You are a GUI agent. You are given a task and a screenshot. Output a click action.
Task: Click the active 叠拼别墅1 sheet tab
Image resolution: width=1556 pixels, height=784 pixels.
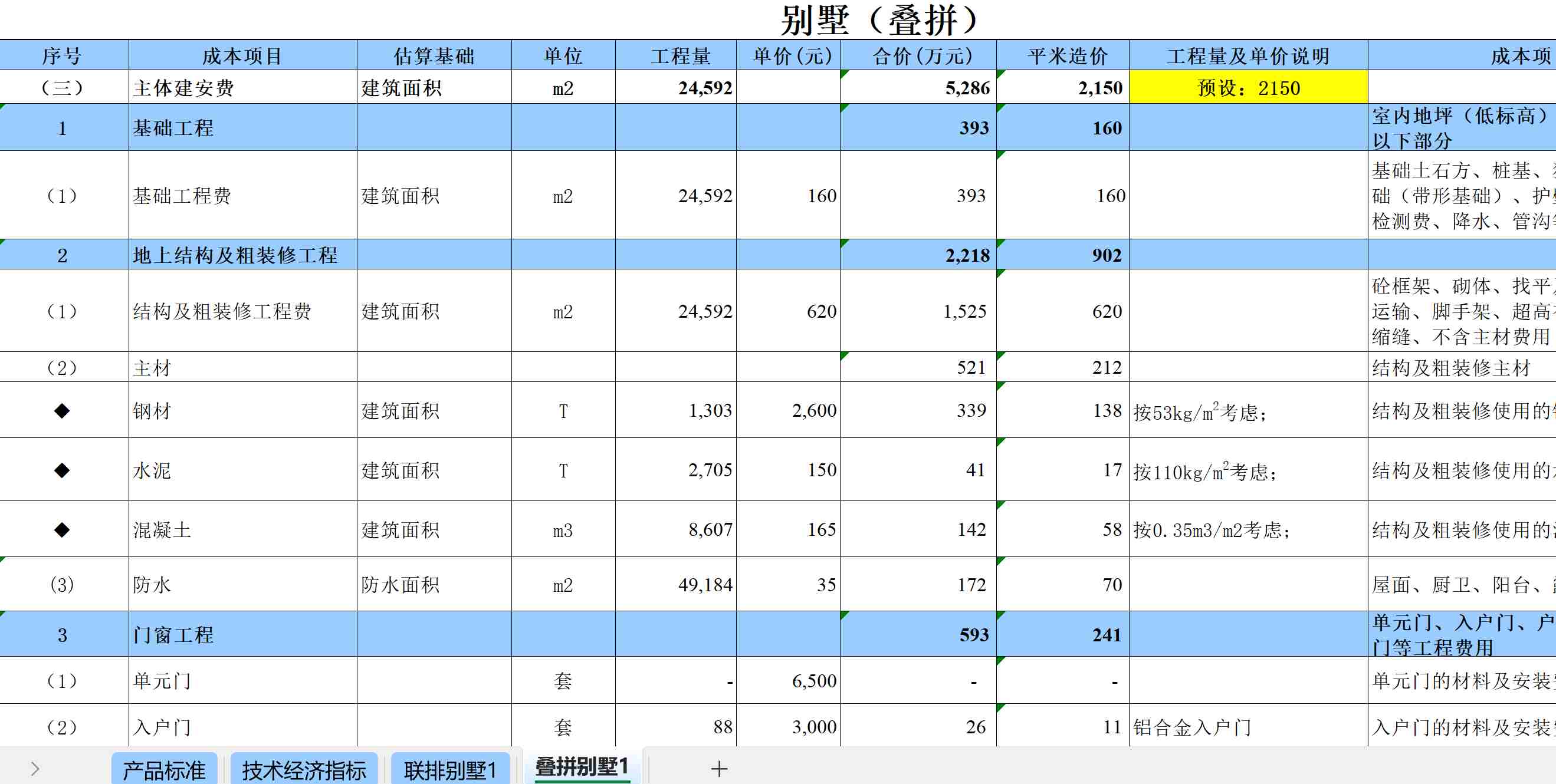click(582, 767)
